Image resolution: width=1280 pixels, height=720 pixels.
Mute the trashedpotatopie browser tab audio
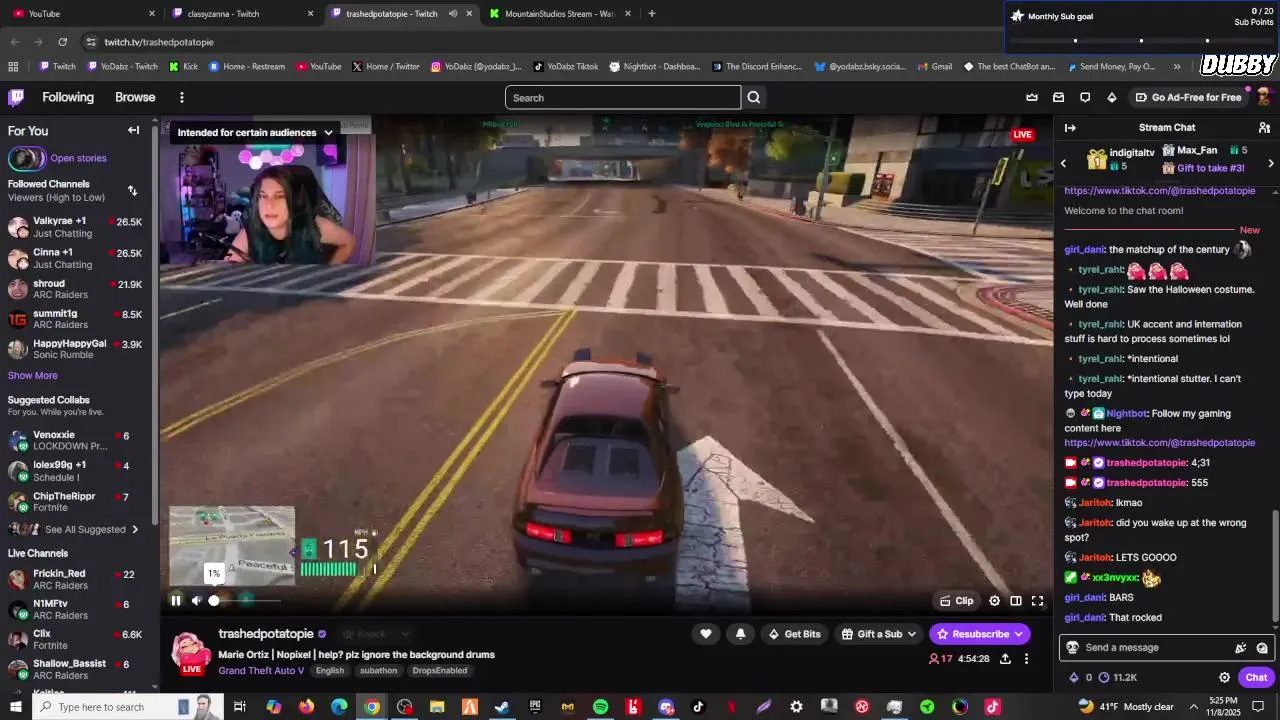[x=453, y=14]
